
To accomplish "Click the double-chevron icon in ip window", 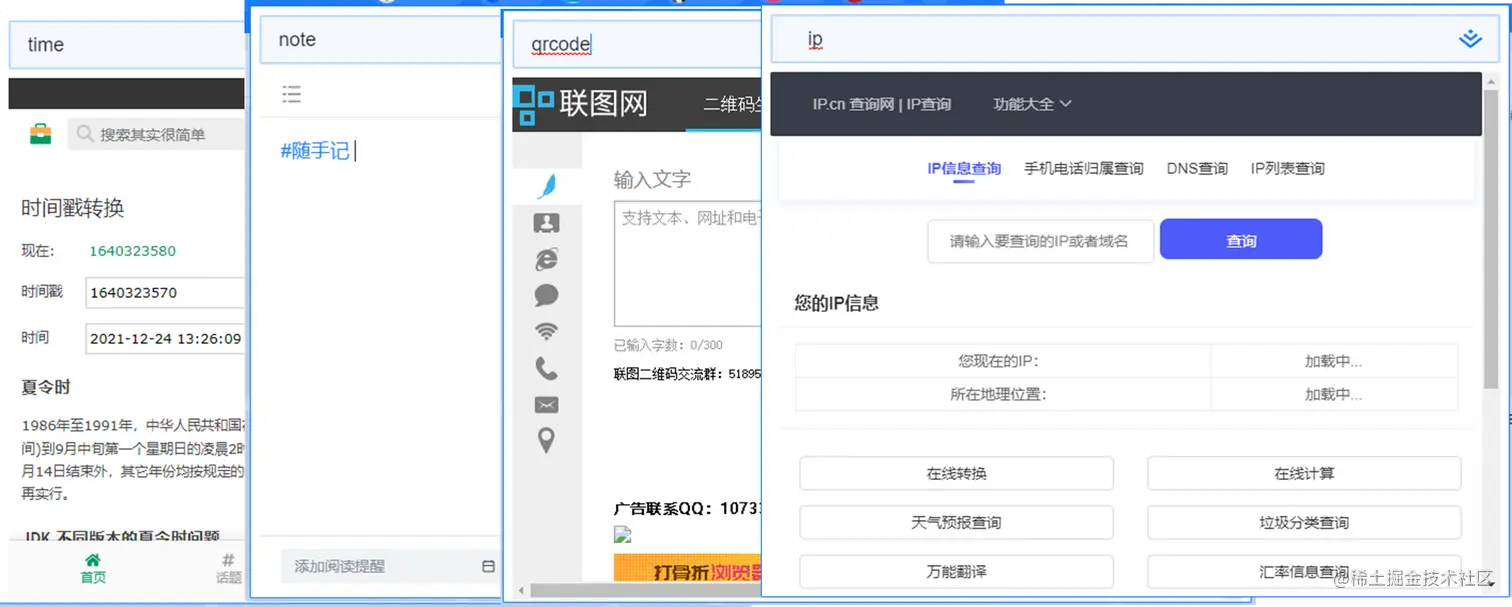I will coord(1468,40).
